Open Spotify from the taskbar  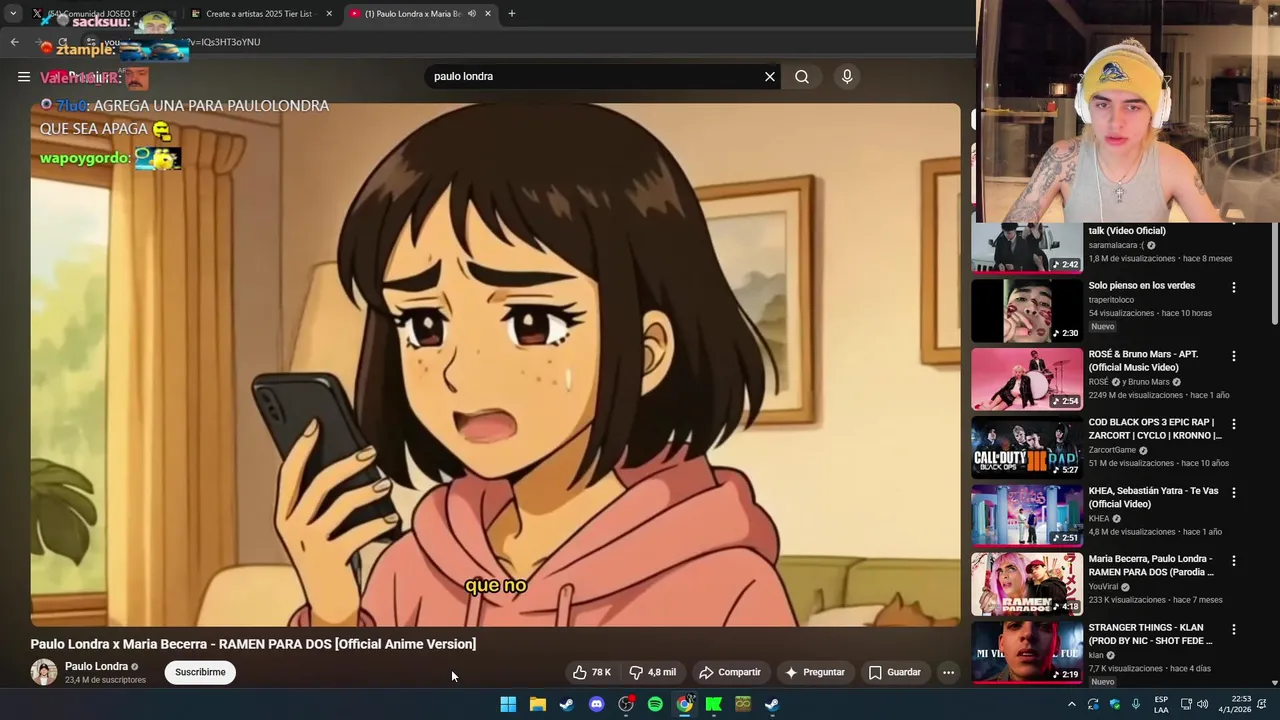655,704
